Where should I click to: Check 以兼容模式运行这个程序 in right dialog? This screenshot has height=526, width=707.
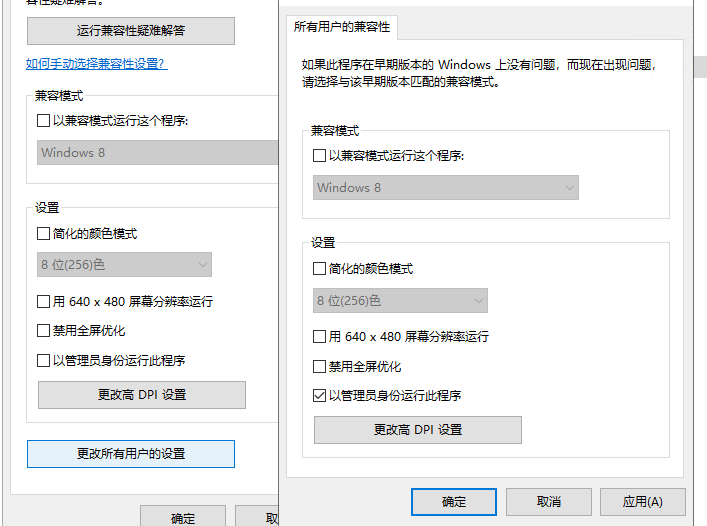(x=319, y=156)
